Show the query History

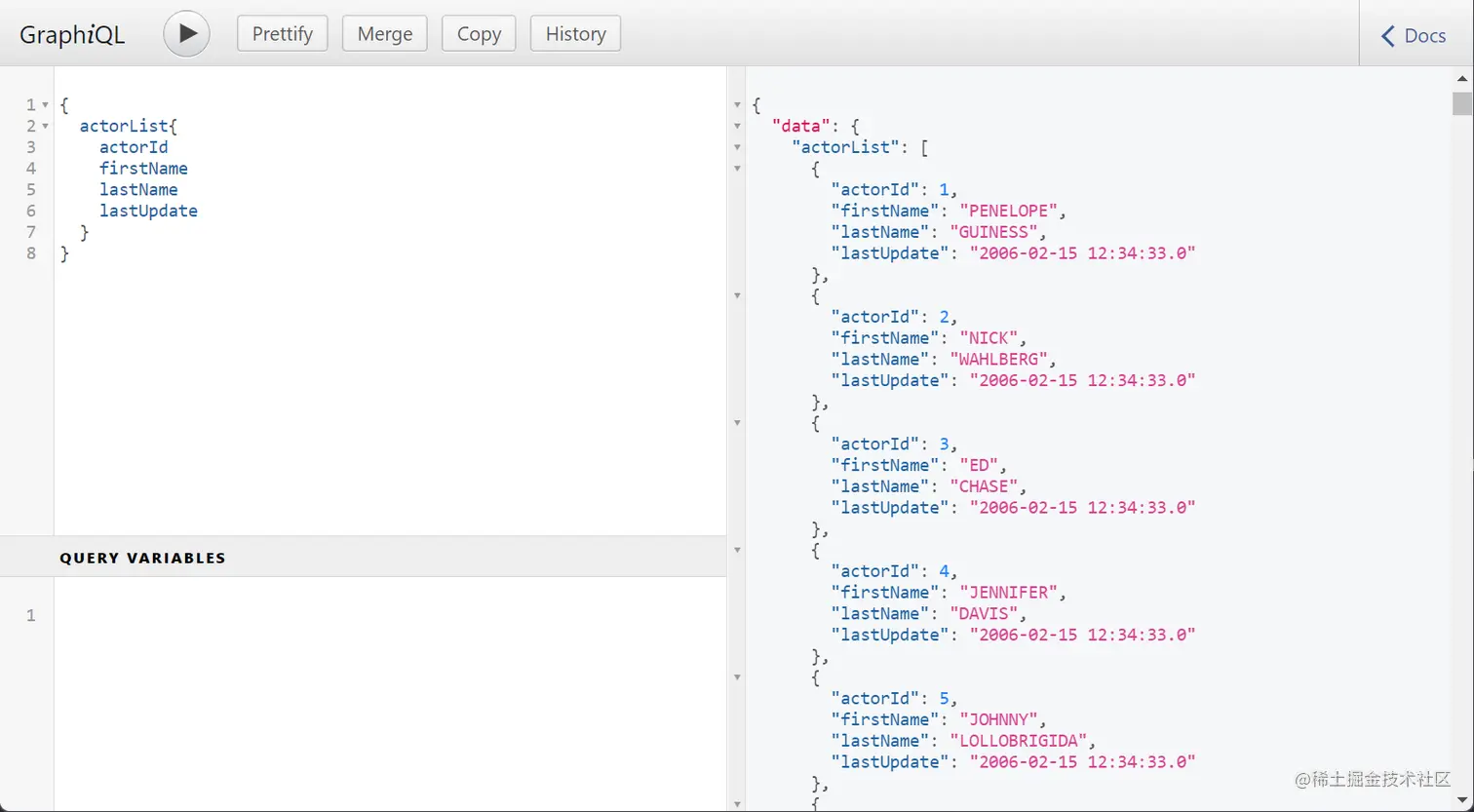575,34
